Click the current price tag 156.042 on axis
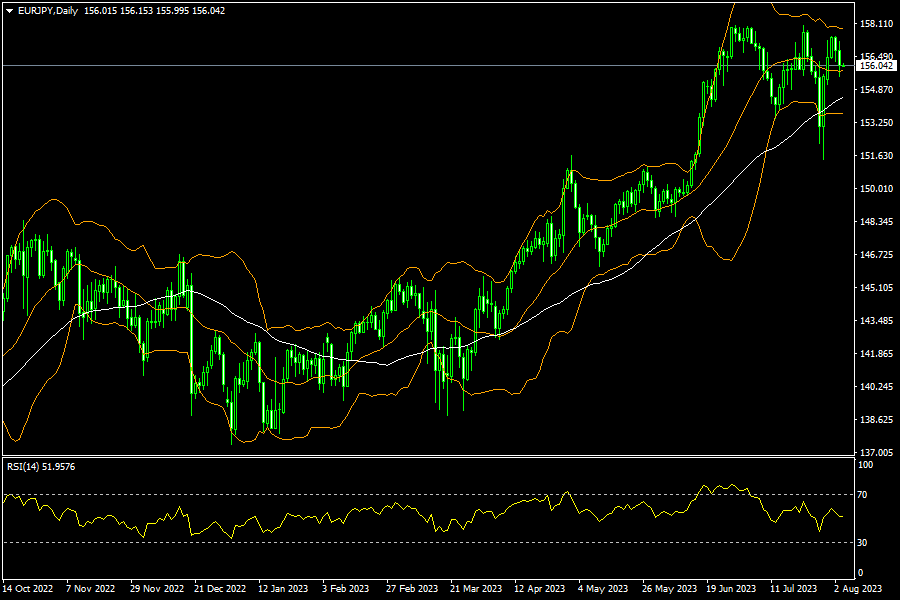Viewport: 900px width, 600px height. (x=876, y=65)
